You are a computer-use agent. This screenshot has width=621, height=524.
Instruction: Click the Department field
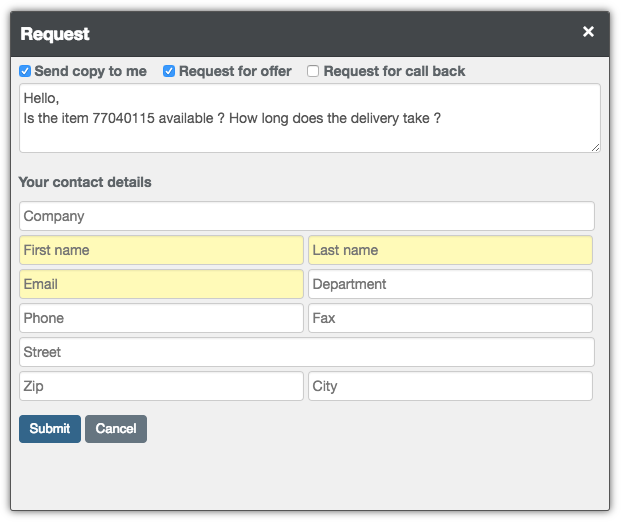(x=450, y=284)
